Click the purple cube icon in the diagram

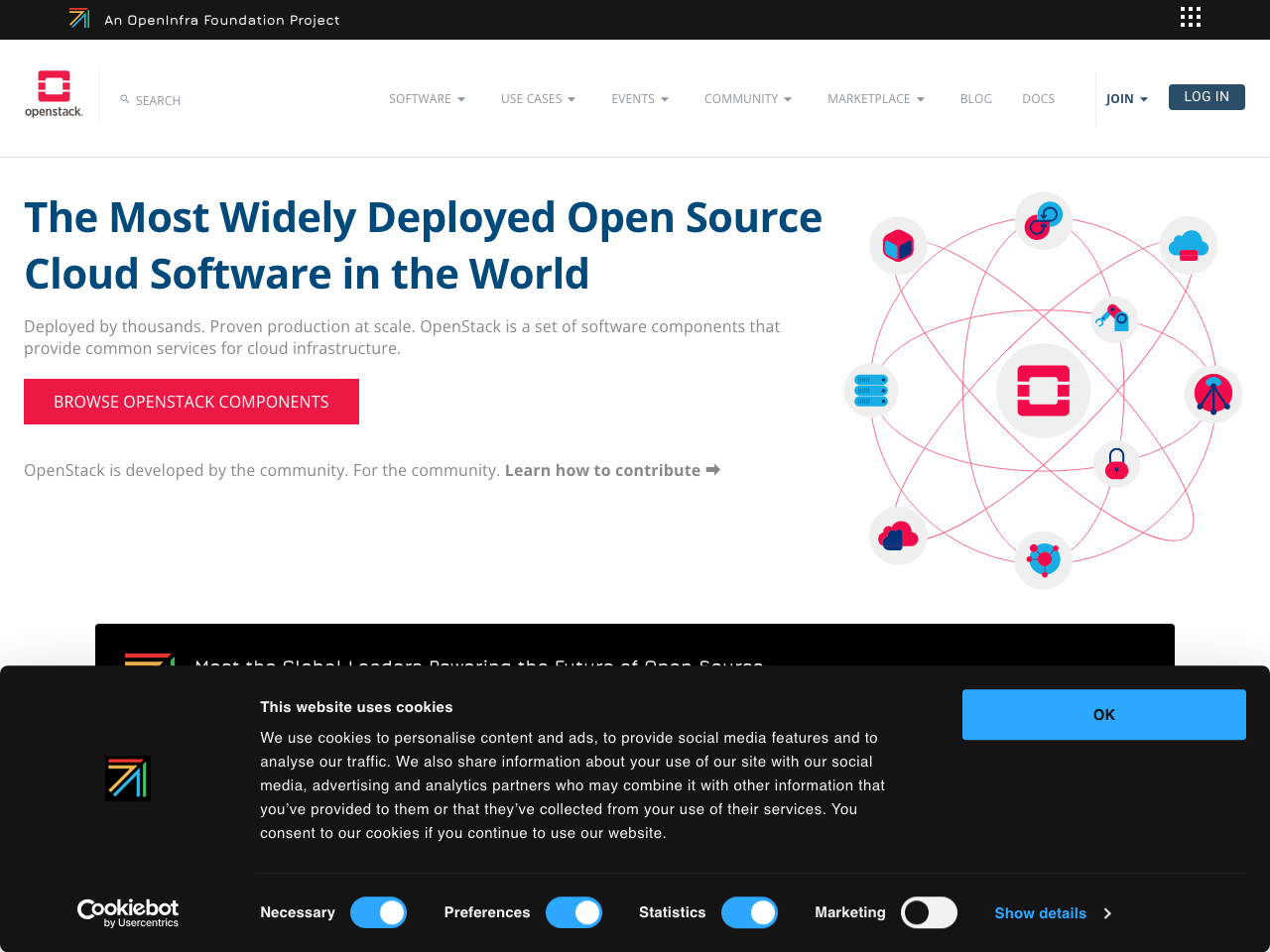coord(897,245)
